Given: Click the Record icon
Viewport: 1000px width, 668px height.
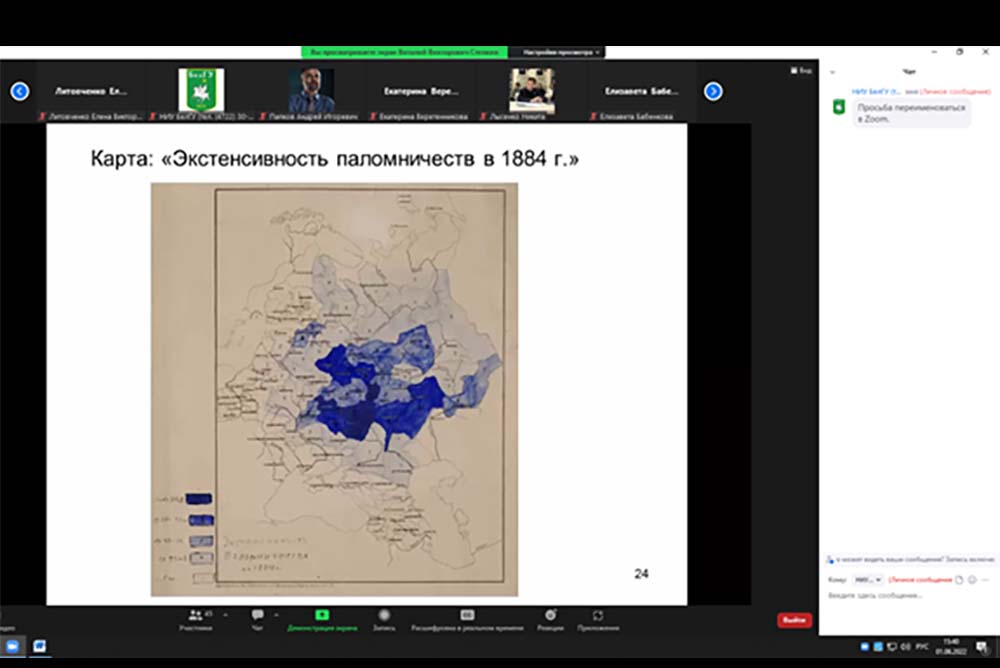Looking at the screenshot, I should (384, 616).
